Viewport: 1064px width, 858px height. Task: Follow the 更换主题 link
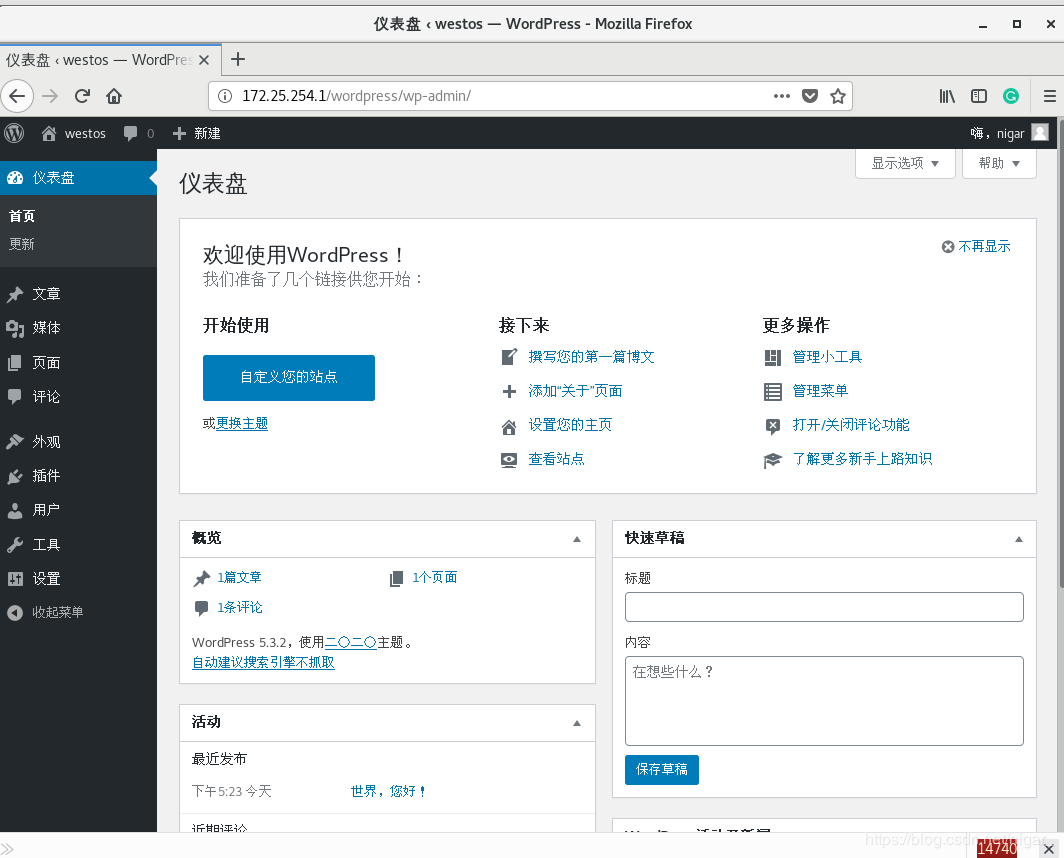point(242,424)
